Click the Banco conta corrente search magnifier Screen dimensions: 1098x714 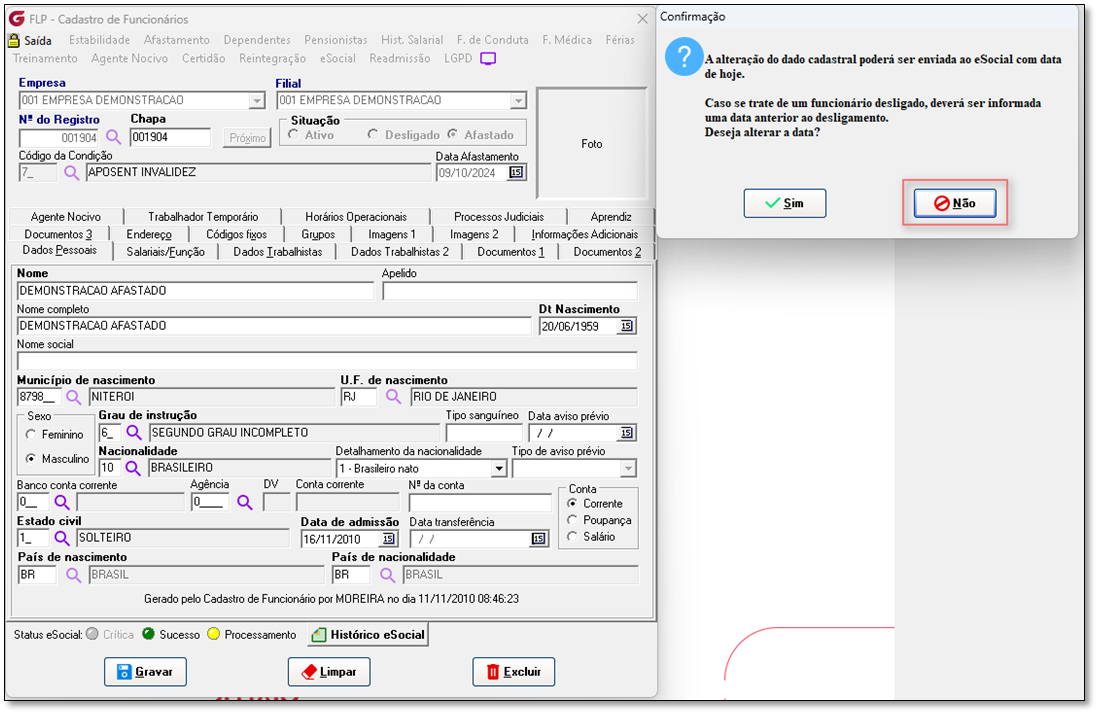point(62,502)
